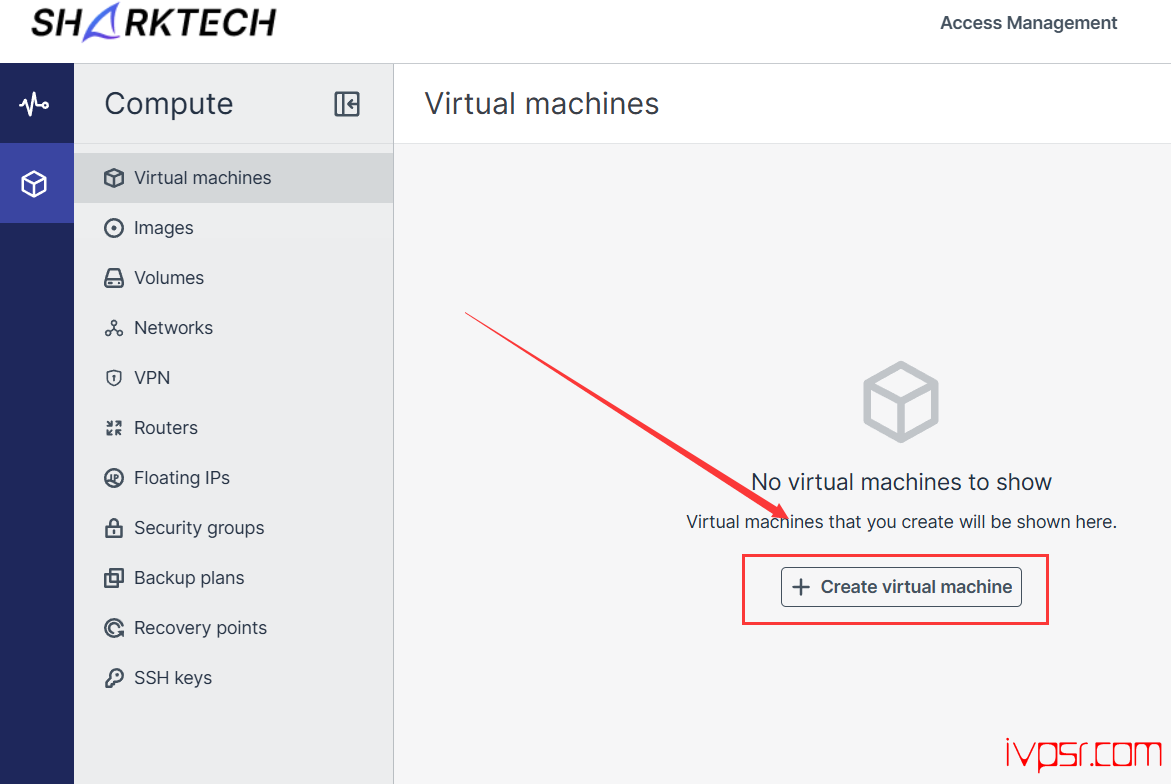Click the SSH keys key icon
Viewport: 1171px width, 784px height.
point(114,678)
